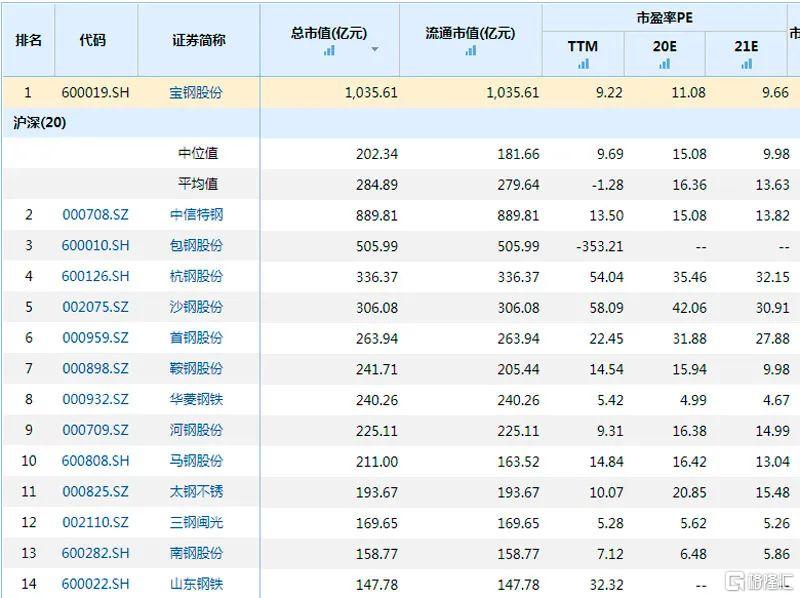The width and height of the screenshot is (800, 598).
Task: Open stock code 000932.SZ
Action: pyautogui.click(x=95, y=399)
